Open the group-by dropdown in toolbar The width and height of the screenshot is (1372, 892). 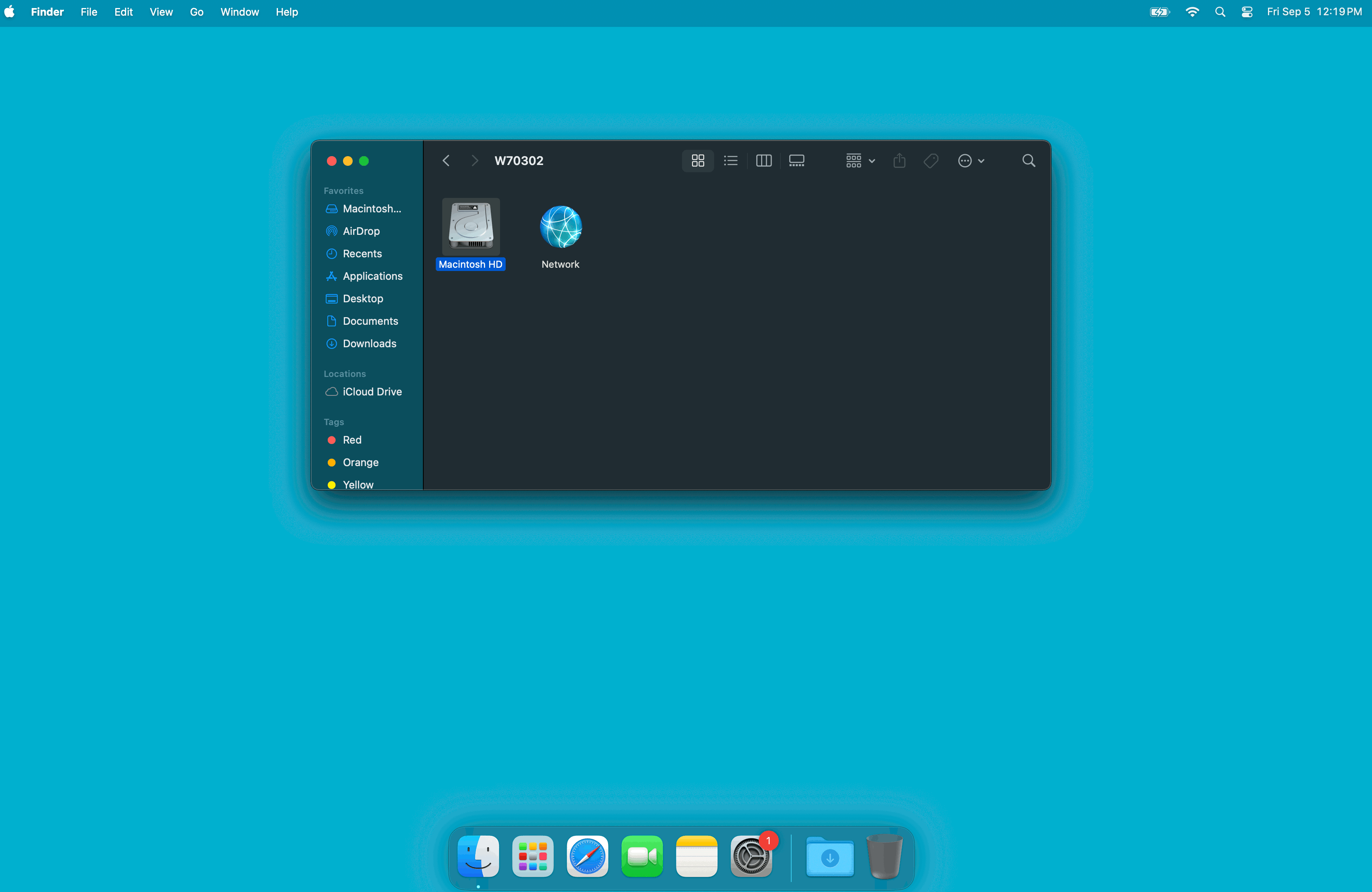pyautogui.click(x=860, y=161)
